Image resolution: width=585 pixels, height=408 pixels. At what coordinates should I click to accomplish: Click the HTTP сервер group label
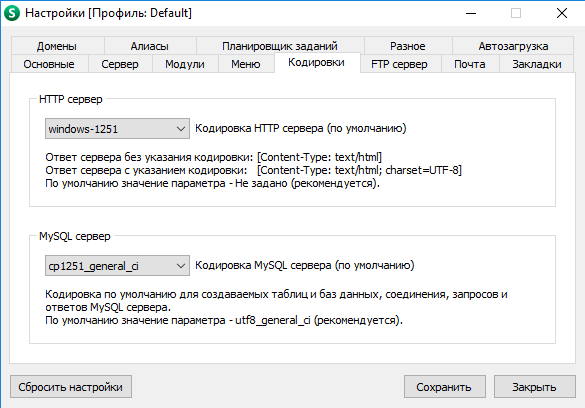71,99
